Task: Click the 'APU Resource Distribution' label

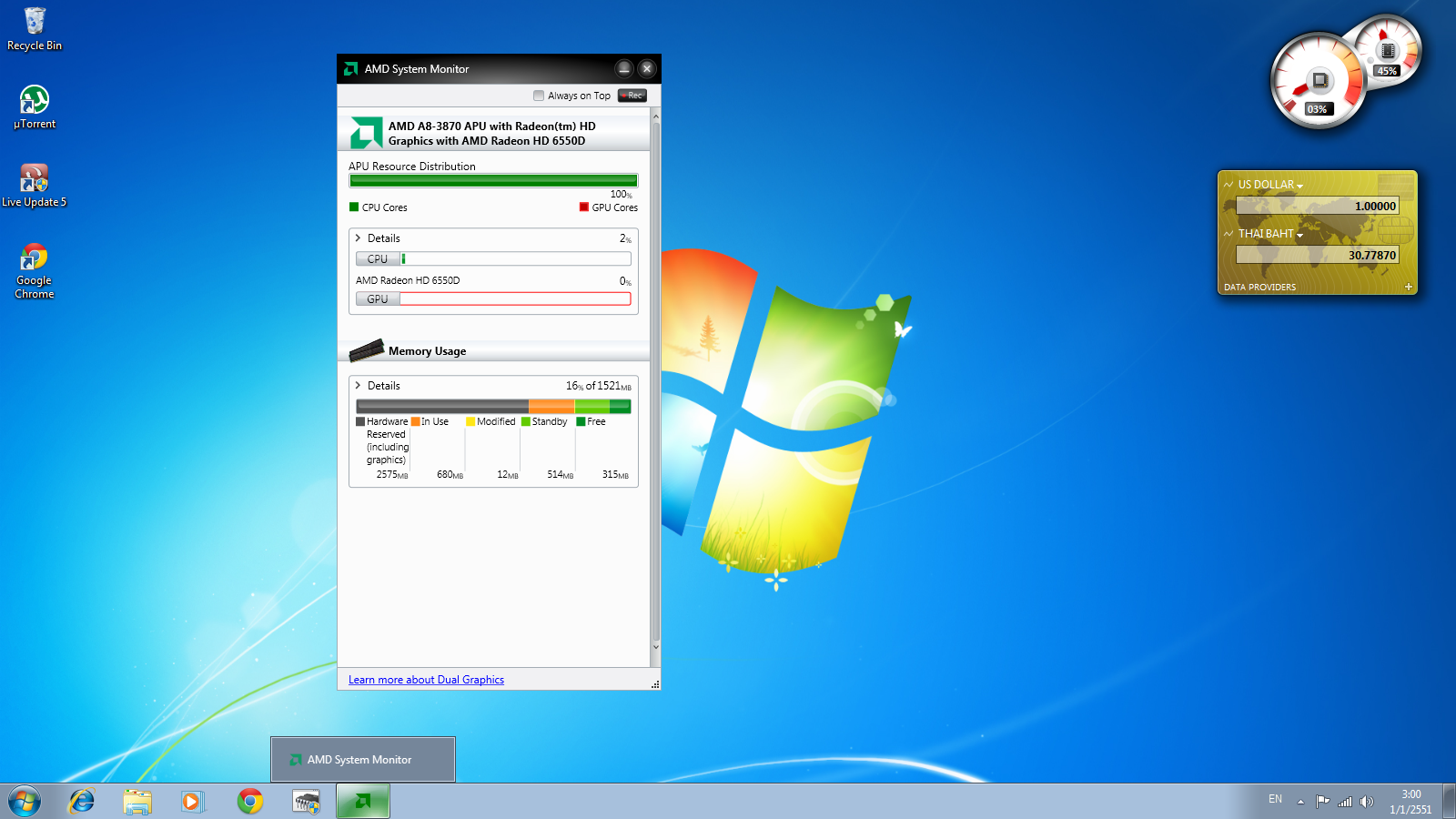Action: [412, 167]
